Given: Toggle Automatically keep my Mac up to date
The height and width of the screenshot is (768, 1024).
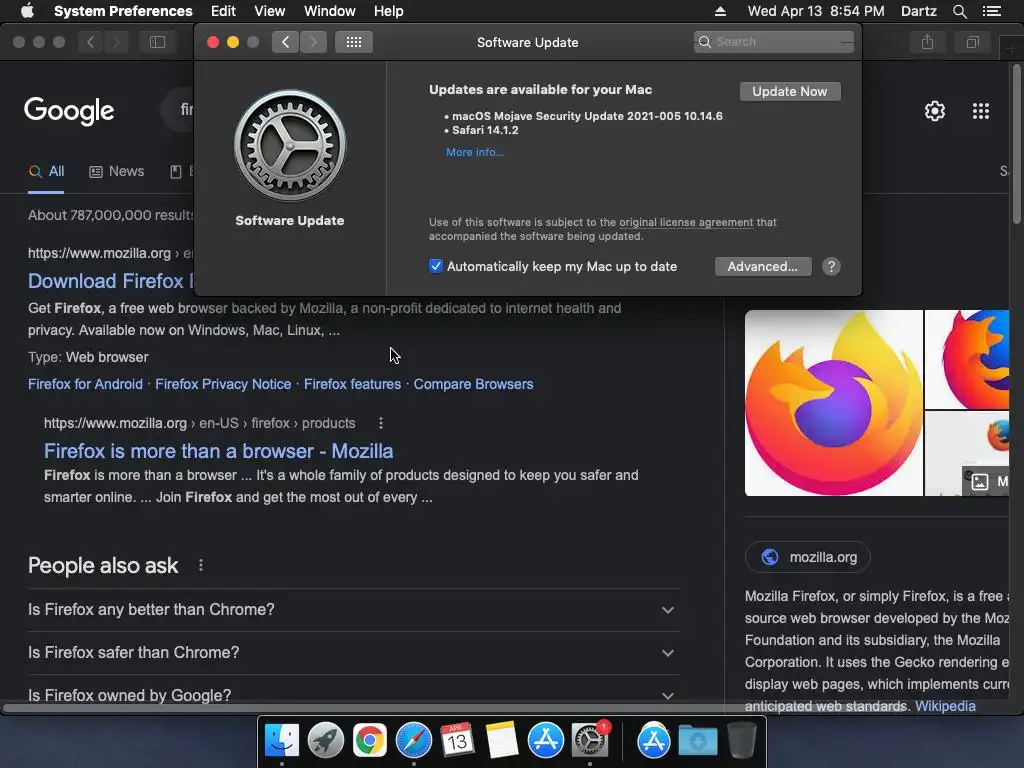Looking at the screenshot, I should point(436,266).
